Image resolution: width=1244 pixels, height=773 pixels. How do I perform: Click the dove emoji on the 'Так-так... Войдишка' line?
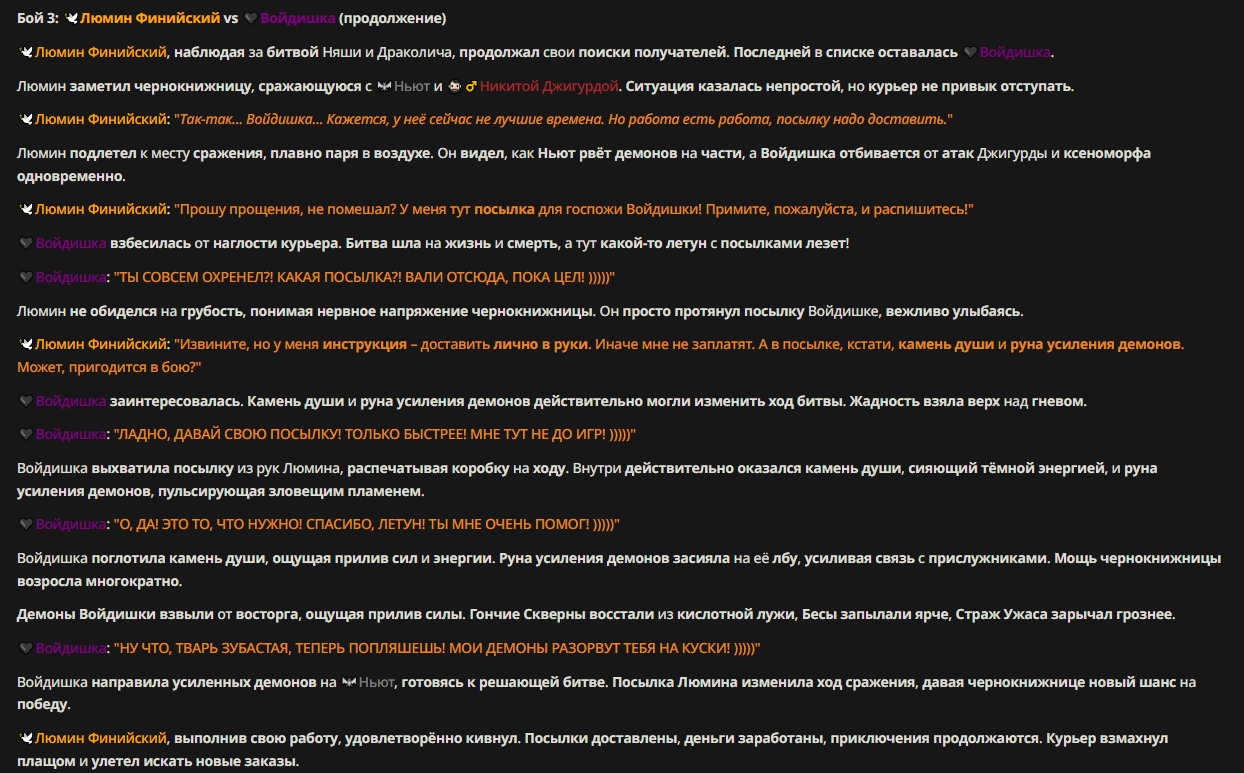pos(26,120)
